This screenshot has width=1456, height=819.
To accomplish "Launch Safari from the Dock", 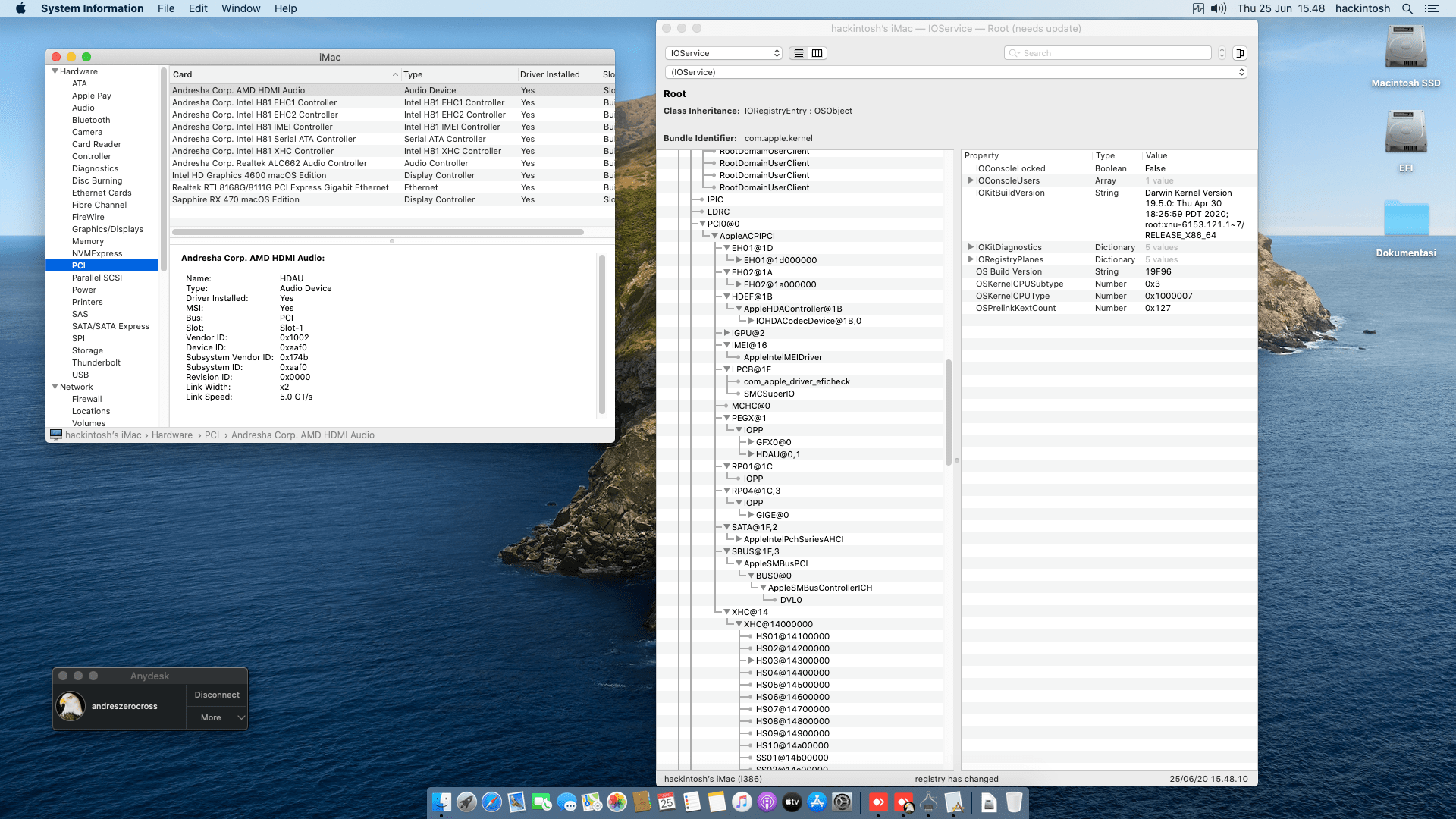I will [491, 802].
